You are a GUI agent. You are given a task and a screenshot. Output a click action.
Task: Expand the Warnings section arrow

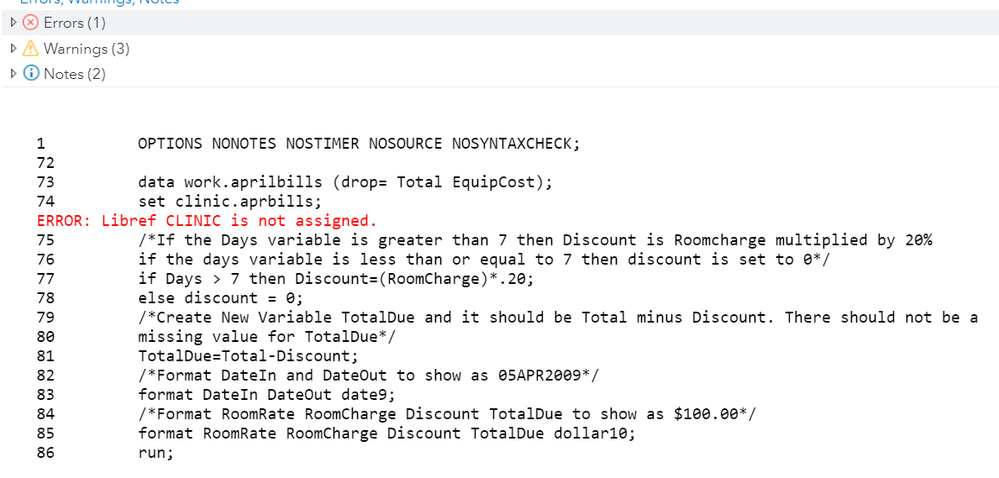coord(12,48)
